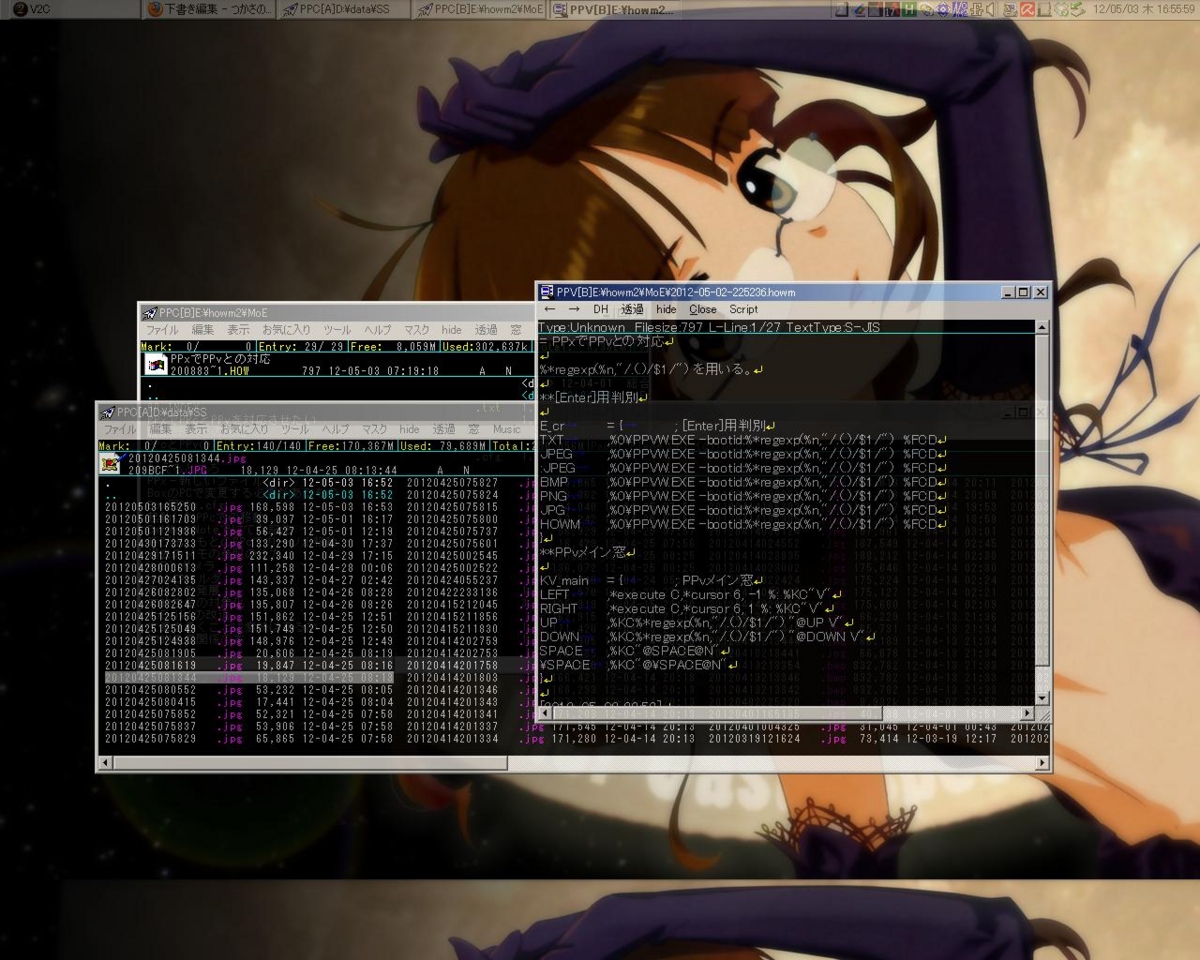Switch to PPC[B]E:¥howm2¥MoE taskbar button
This screenshot has width=1200, height=960.
coord(480,9)
